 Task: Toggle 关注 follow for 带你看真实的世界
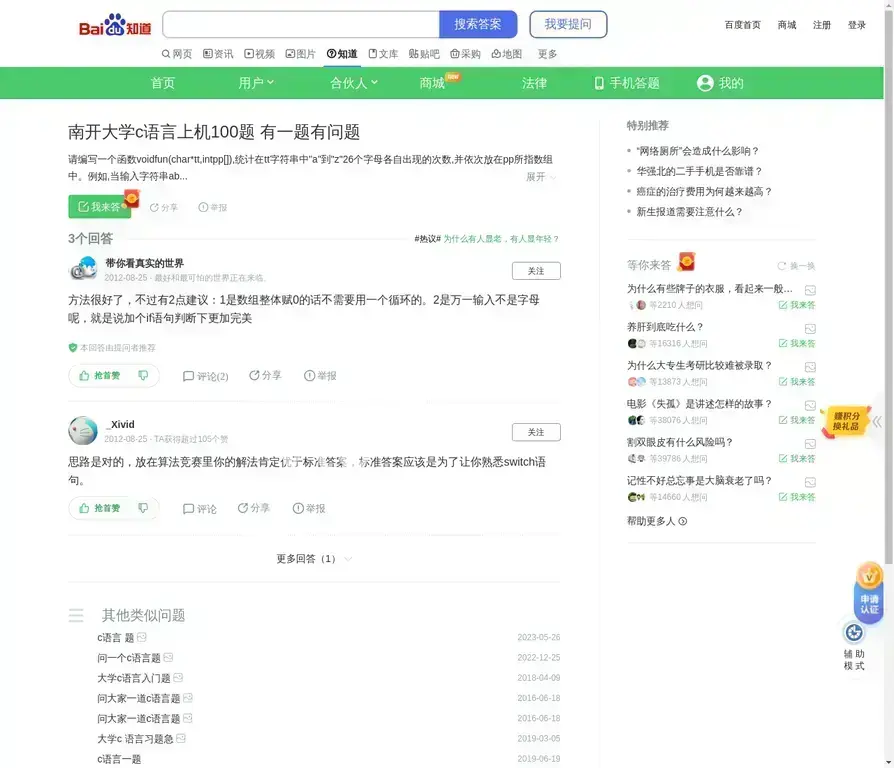(x=536, y=271)
